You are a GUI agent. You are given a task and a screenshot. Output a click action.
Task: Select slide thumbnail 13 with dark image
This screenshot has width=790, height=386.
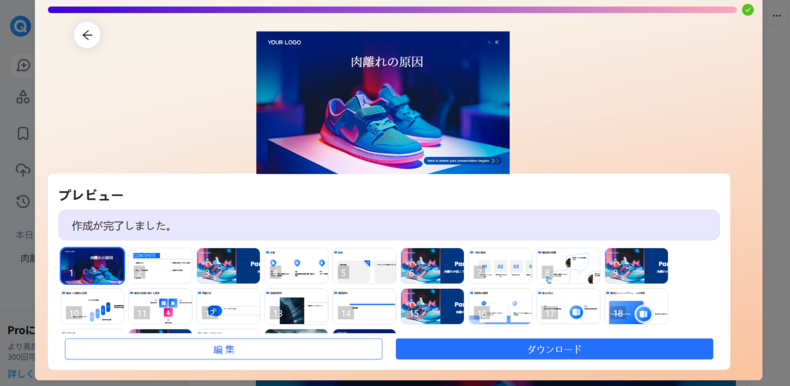click(x=296, y=306)
